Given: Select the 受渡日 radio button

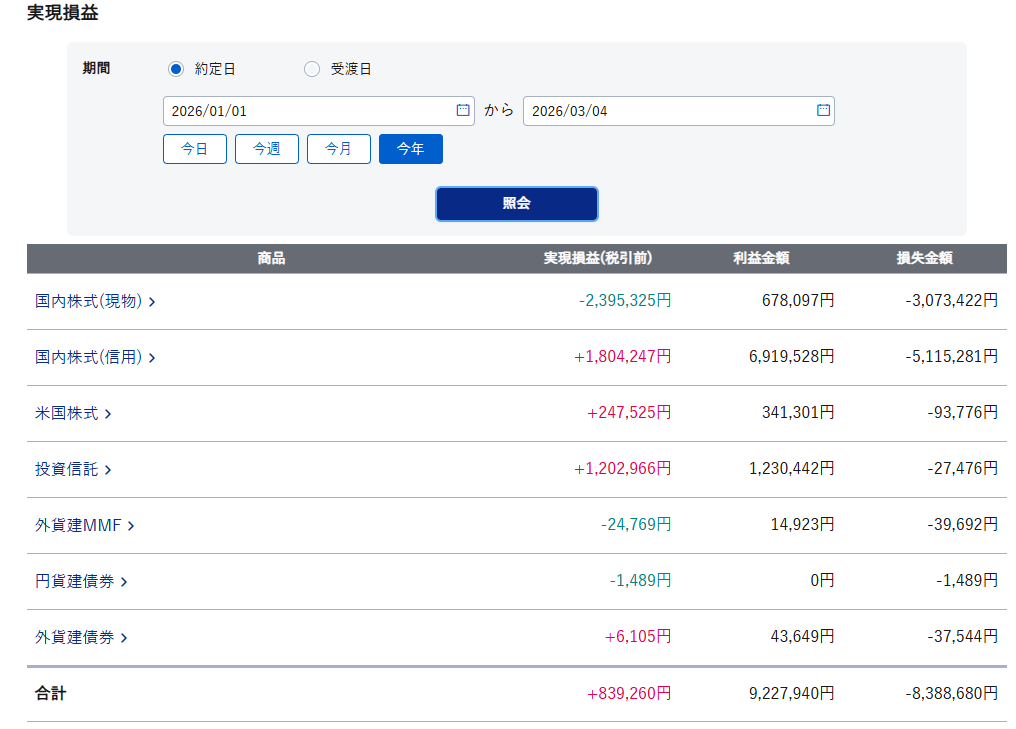Looking at the screenshot, I should [x=312, y=69].
